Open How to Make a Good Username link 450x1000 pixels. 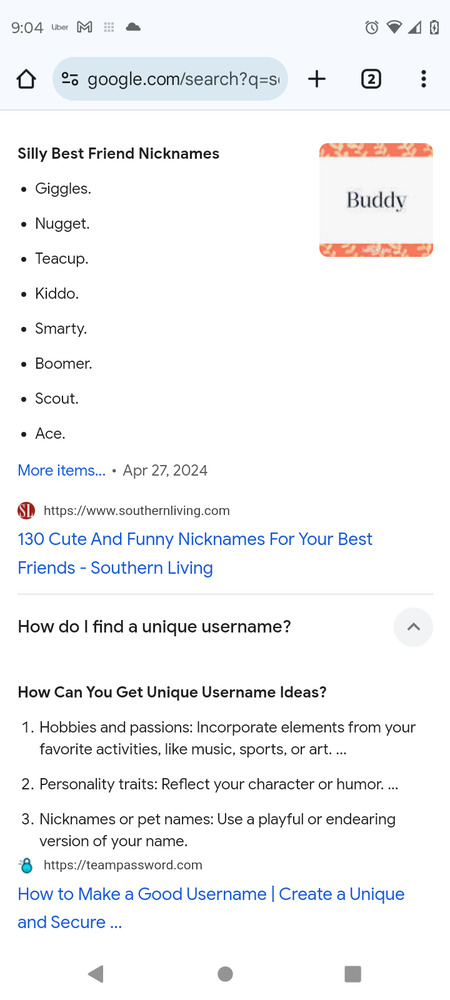pos(211,908)
